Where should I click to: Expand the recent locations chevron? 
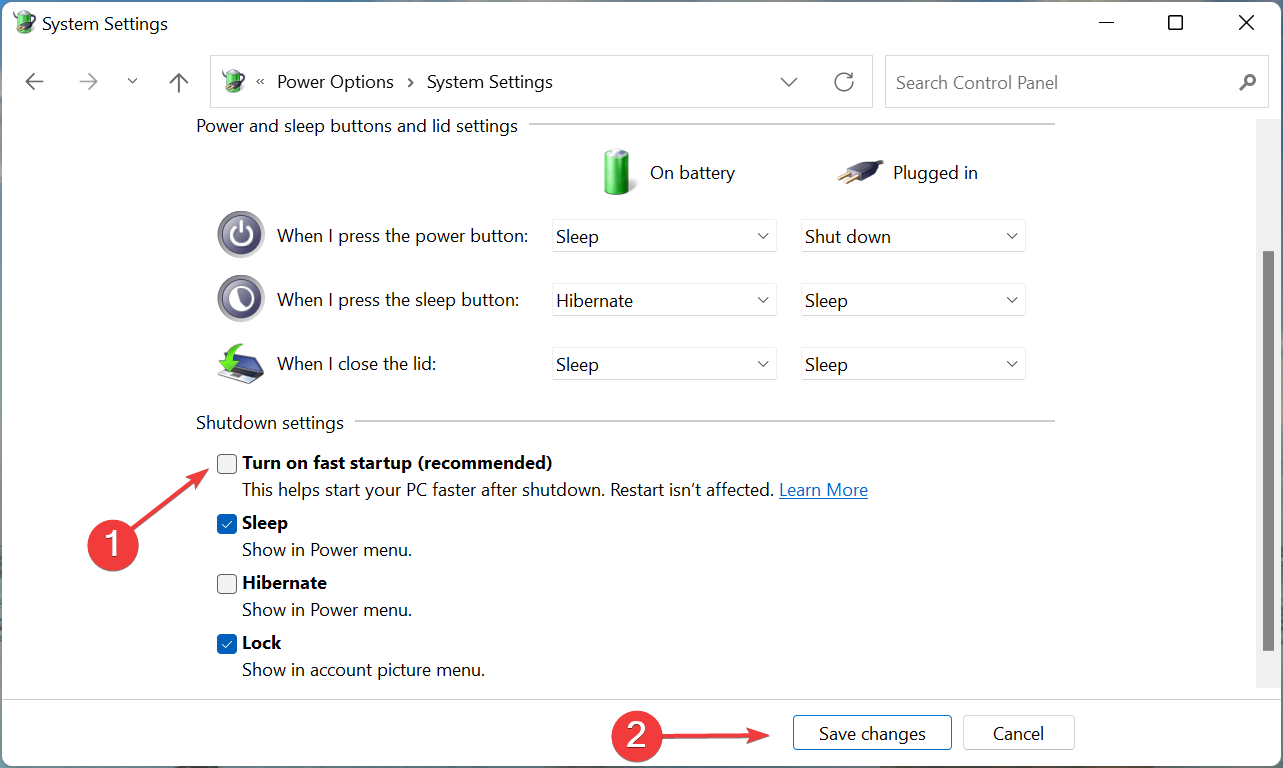click(132, 82)
